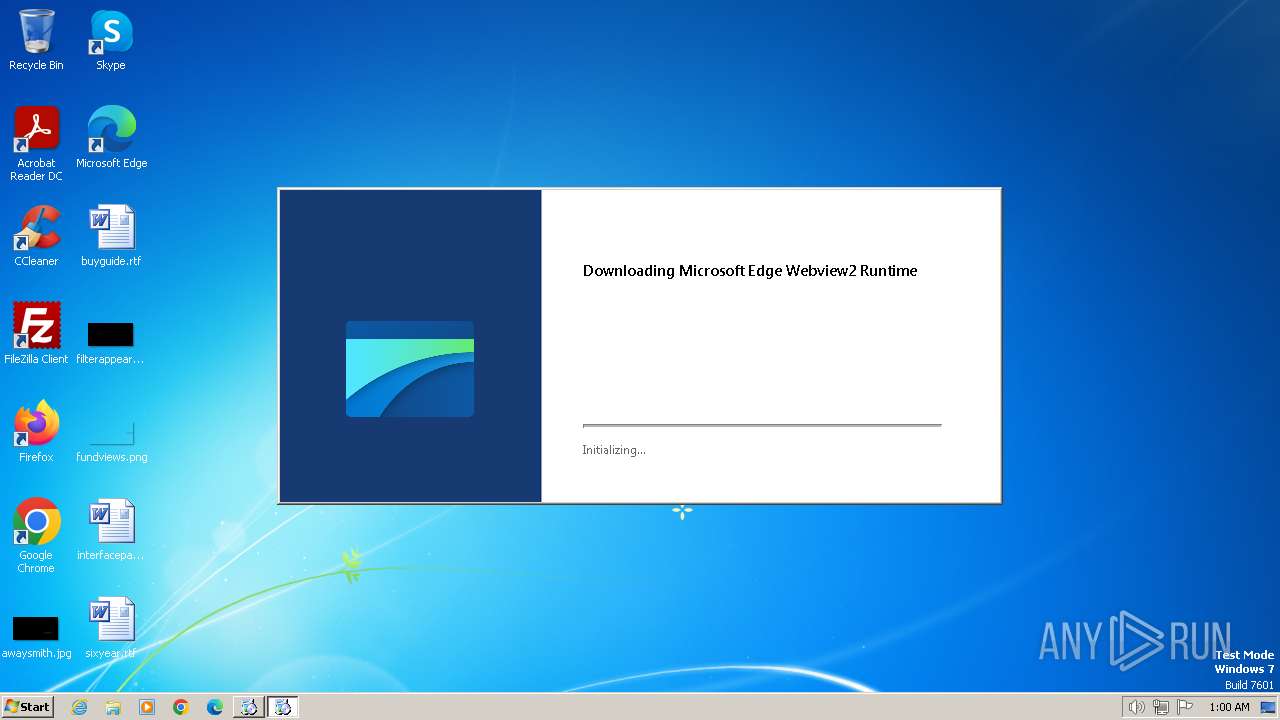
Task: Click the taskbar clock 1:00 AM
Action: tap(1229, 707)
